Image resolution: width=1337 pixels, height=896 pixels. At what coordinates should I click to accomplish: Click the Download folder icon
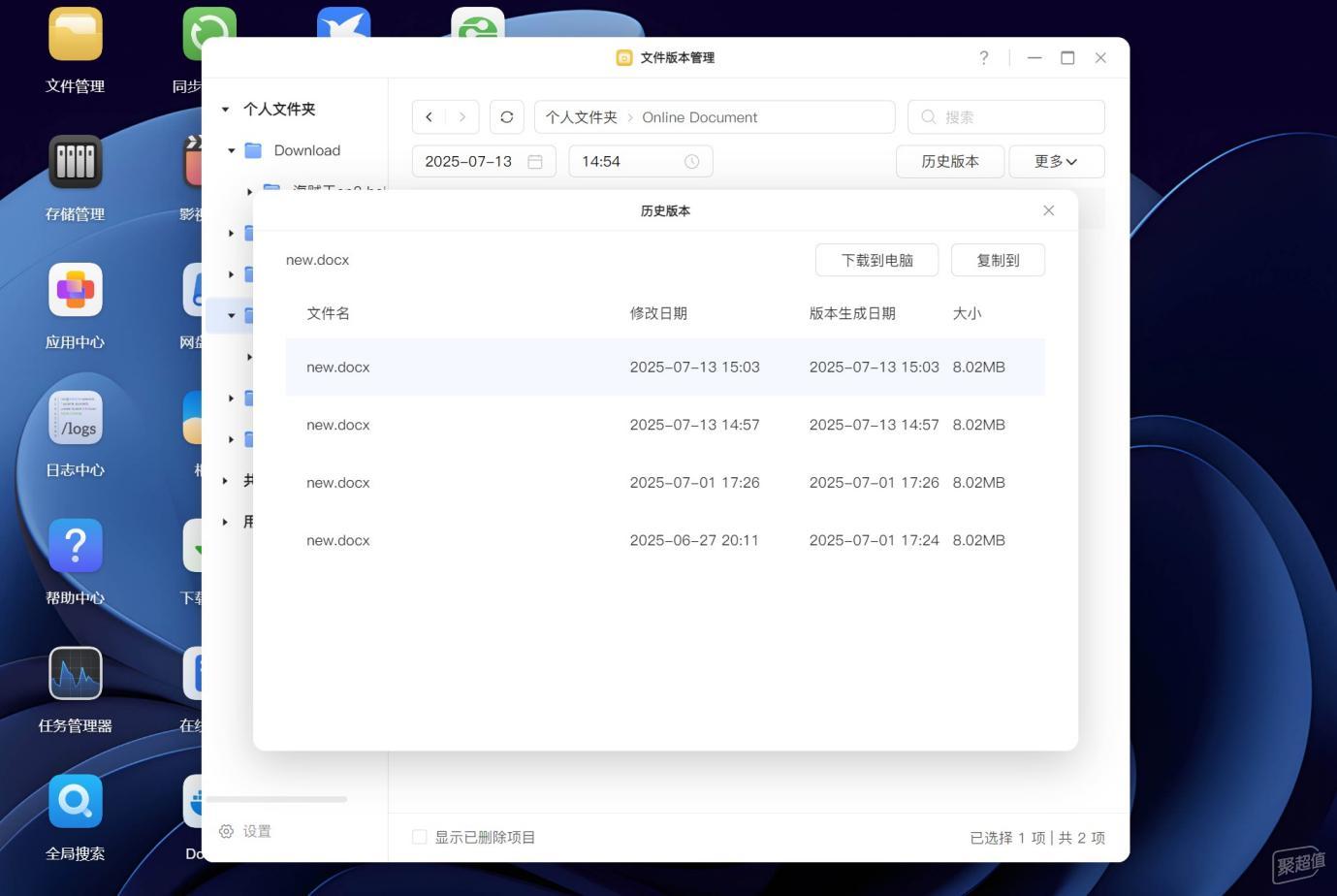254,150
